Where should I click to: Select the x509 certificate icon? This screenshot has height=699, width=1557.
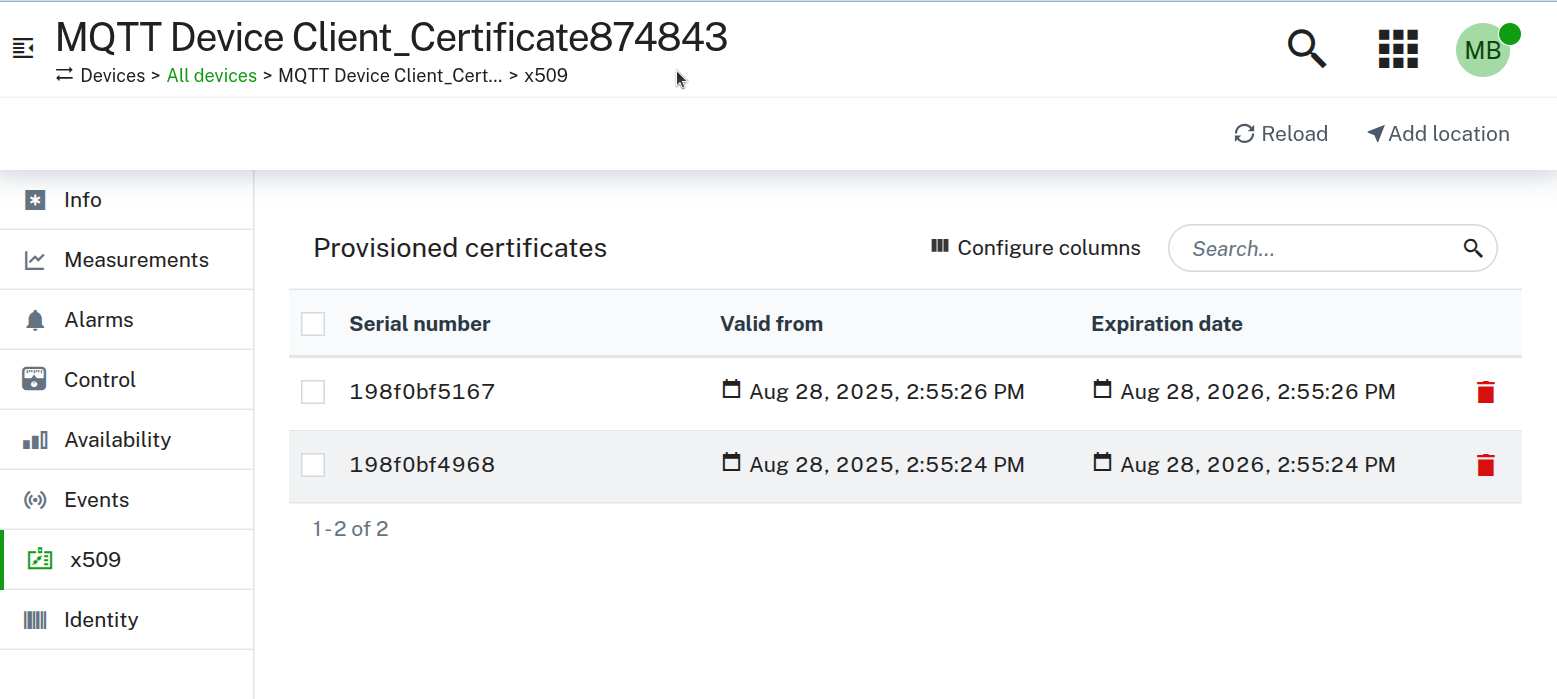coord(39,559)
